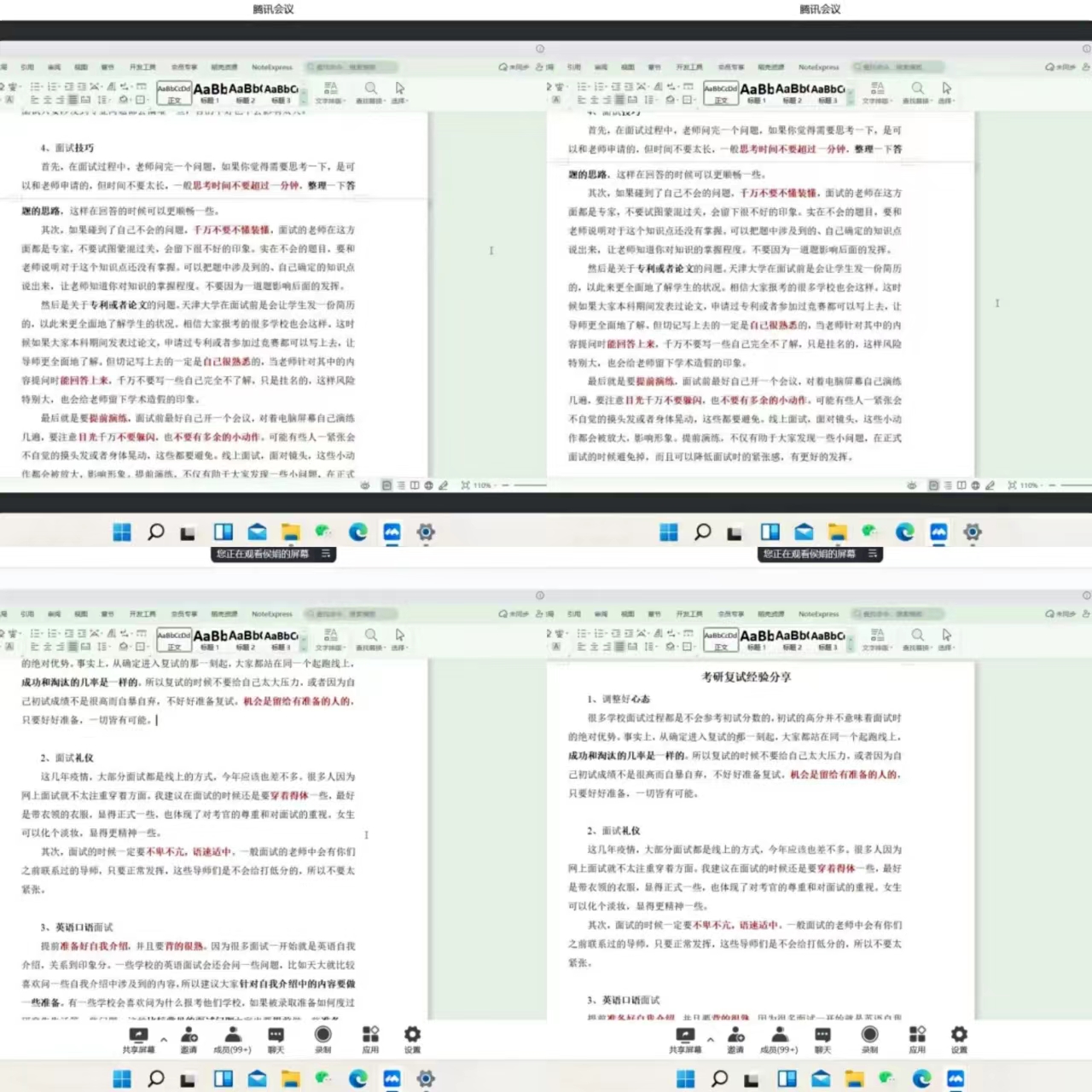1092x1092 pixels.
Task: Click zoom-out minus in 4、面试技巧 pane status bar
Action: [x=505, y=485]
